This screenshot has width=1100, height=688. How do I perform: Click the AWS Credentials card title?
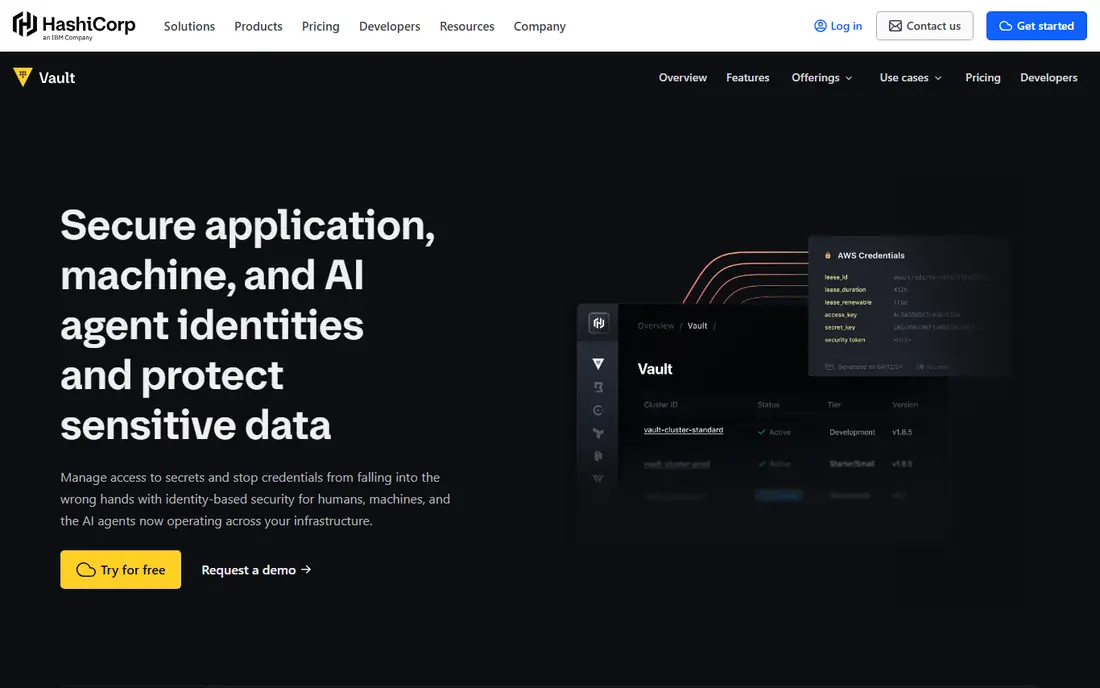871,255
